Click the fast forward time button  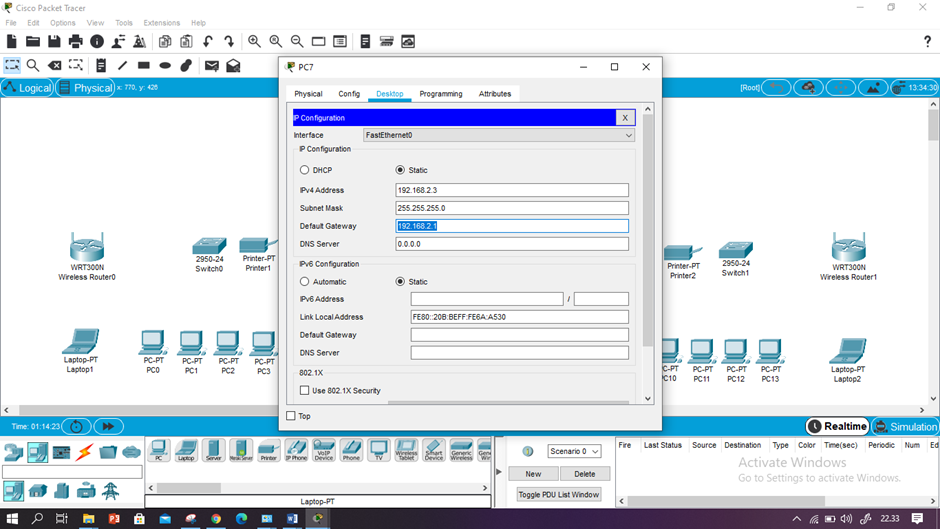tap(109, 426)
